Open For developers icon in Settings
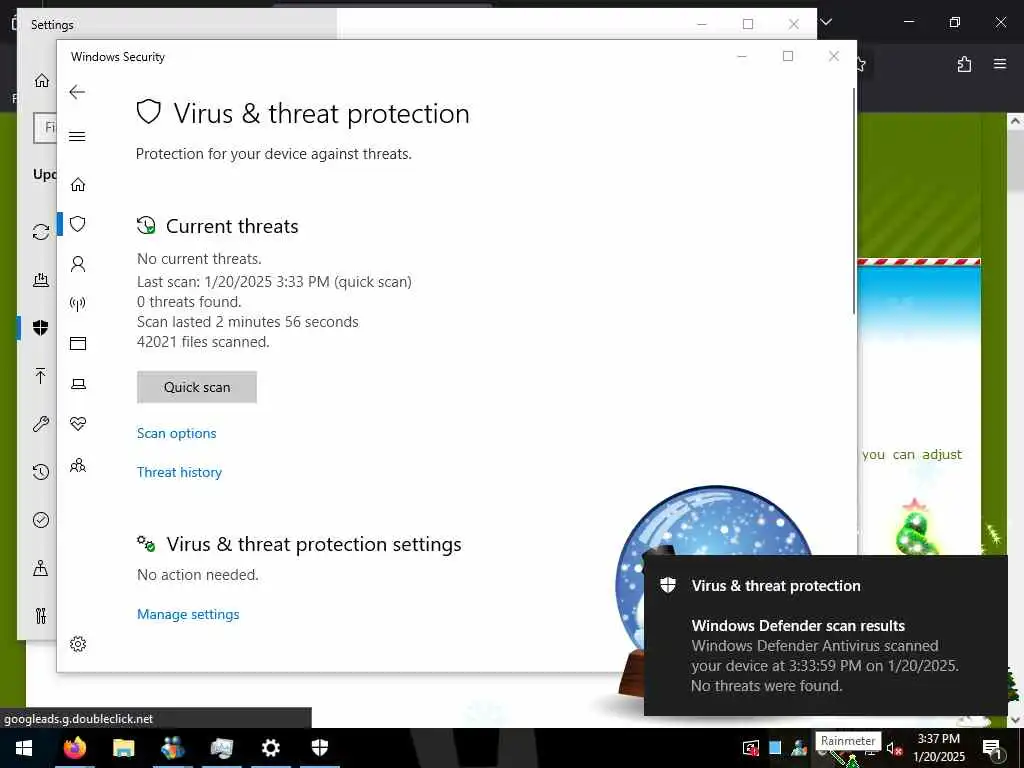 pyautogui.click(x=40, y=616)
